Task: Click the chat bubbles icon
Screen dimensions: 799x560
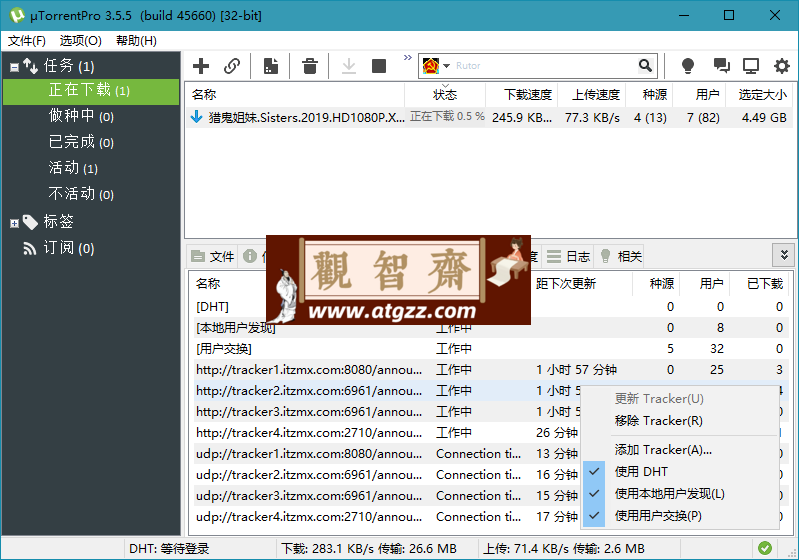Action: tap(721, 66)
